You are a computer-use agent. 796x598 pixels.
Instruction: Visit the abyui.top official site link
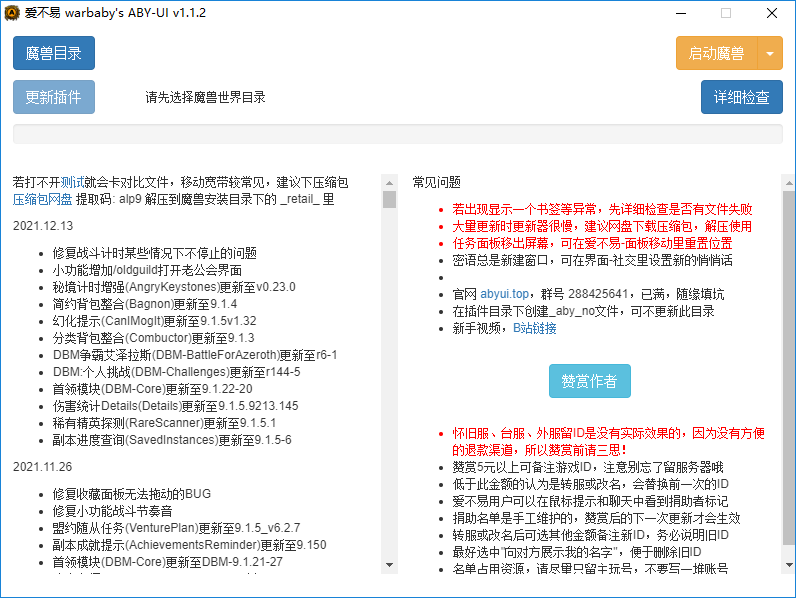click(x=504, y=294)
